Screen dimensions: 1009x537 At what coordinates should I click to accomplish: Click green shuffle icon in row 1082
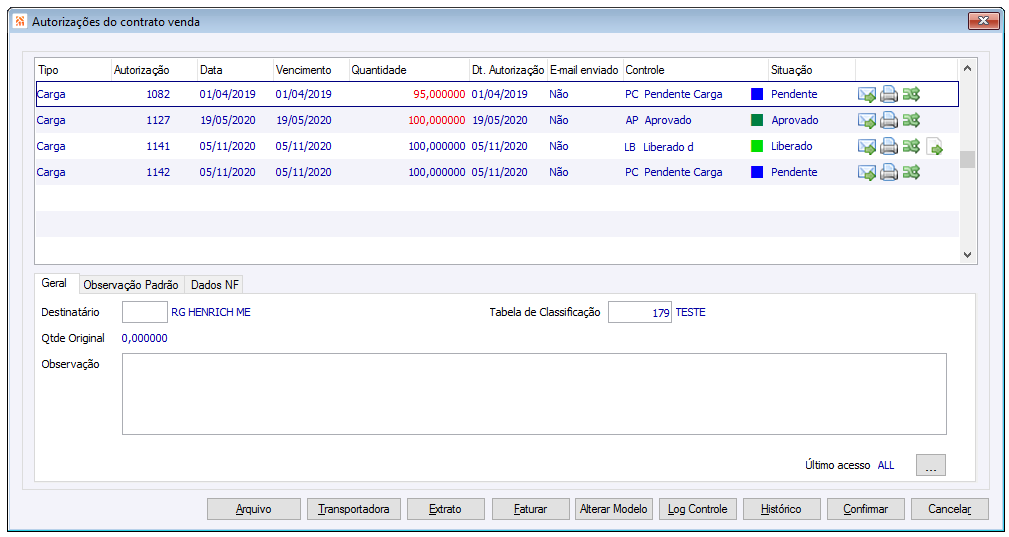pos(911,95)
